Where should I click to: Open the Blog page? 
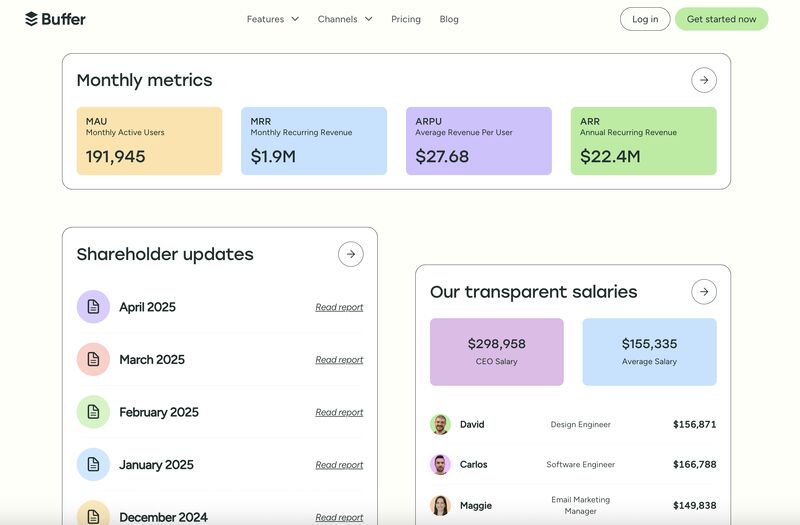[449, 19]
